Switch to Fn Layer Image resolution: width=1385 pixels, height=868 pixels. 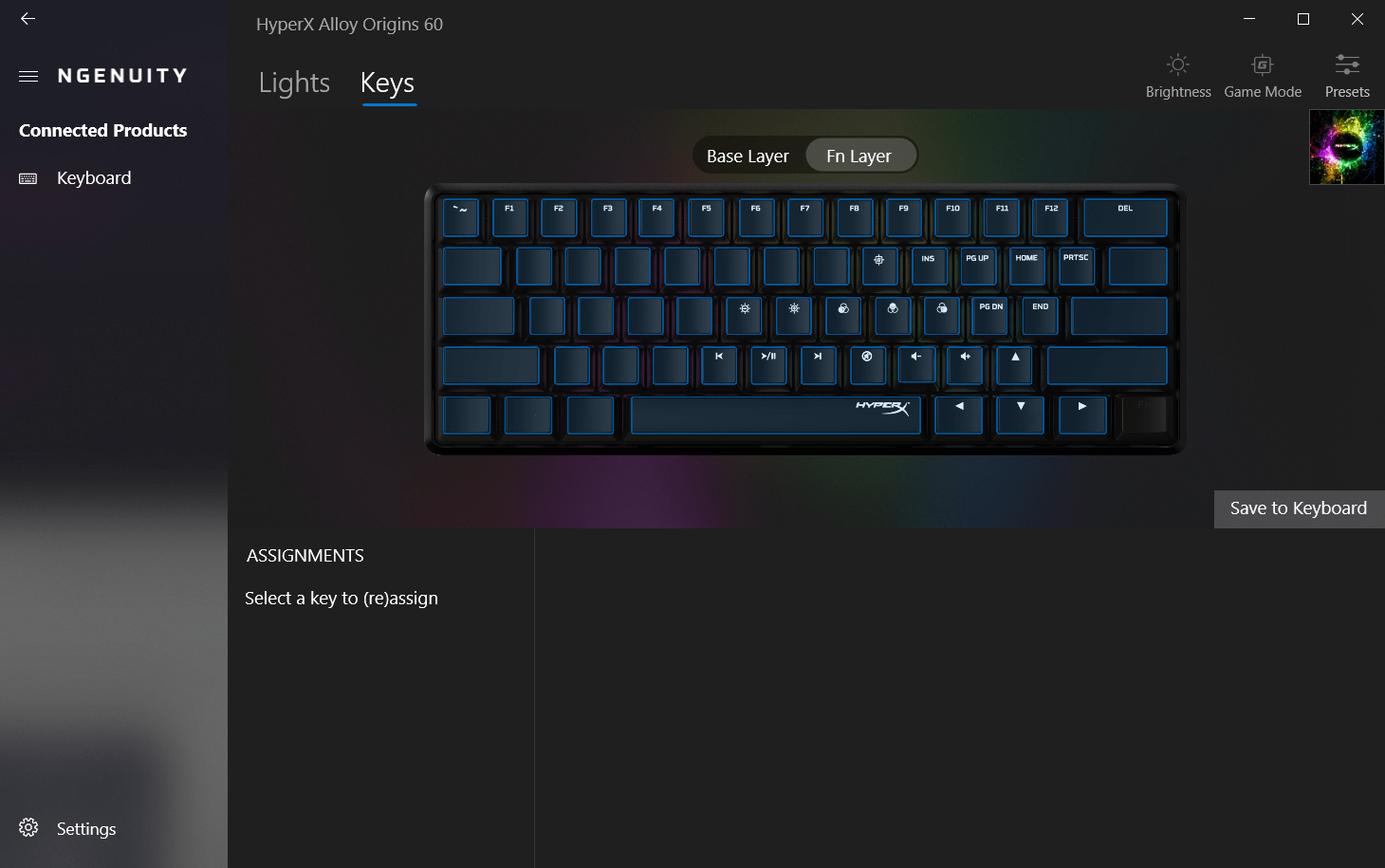(x=859, y=156)
